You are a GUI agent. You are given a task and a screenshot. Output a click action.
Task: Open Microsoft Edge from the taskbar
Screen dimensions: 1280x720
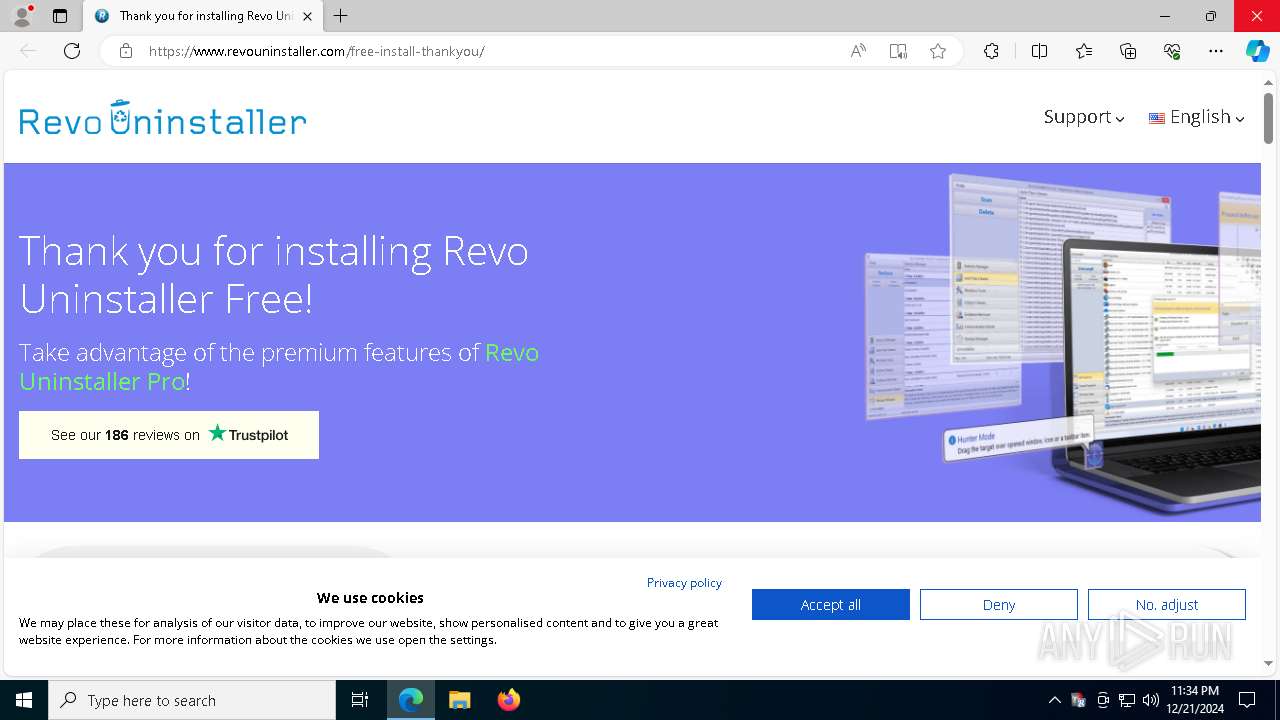click(411, 700)
